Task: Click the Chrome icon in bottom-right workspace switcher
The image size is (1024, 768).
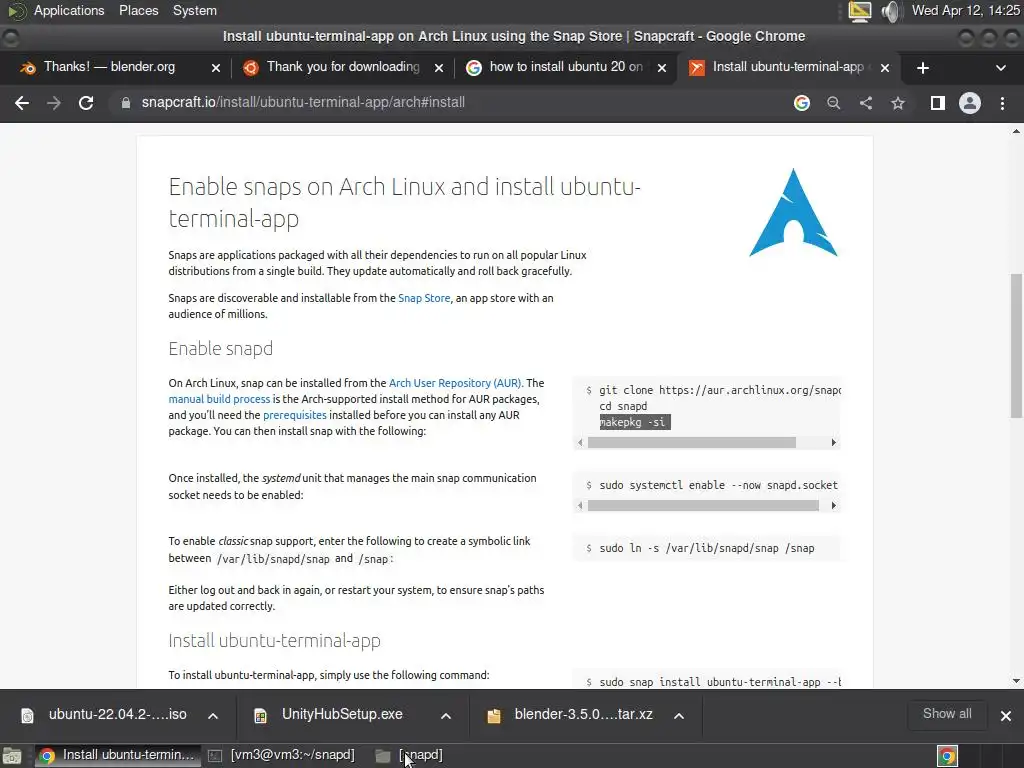Action: tap(947, 756)
